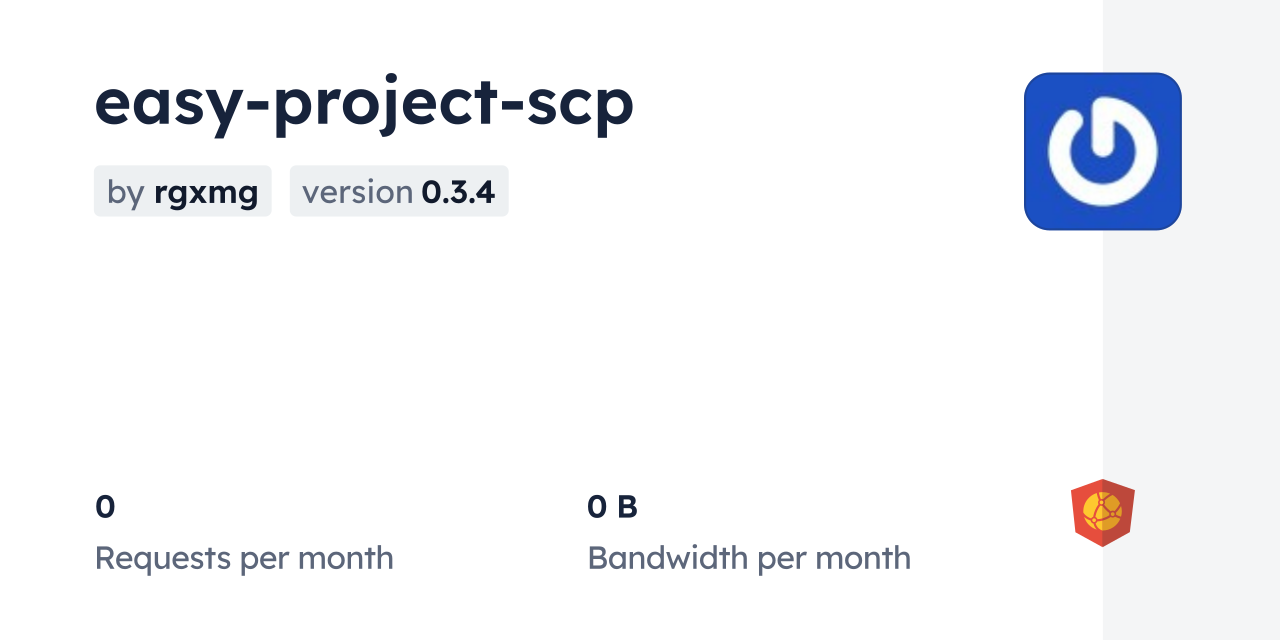This screenshot has width=1280, height=640.
Task: Click the "Requests per month" label
Action: [x=244, y=558]
